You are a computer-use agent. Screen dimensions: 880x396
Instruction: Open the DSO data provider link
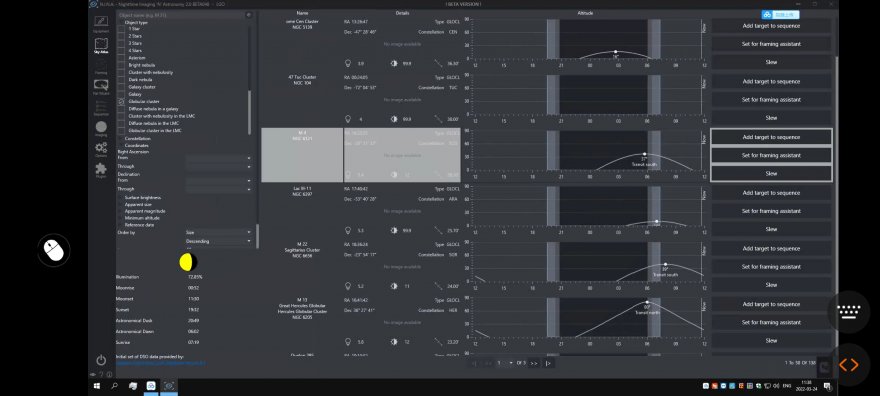[161, 363]
